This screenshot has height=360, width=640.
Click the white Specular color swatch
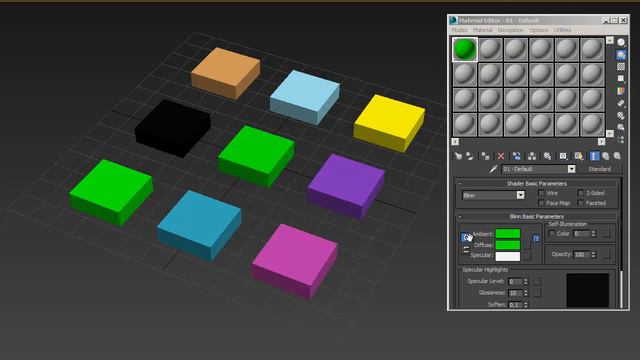coord(508,256)
